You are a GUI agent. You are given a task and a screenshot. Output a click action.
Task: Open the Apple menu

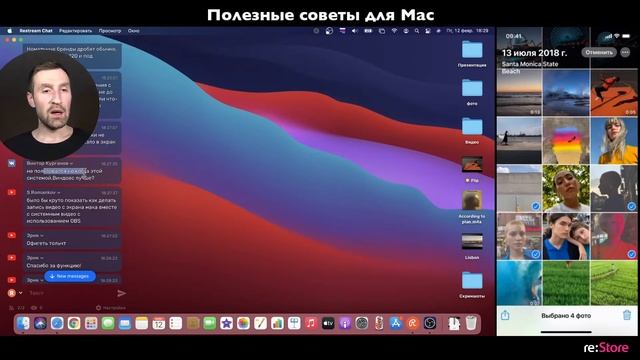9,31
